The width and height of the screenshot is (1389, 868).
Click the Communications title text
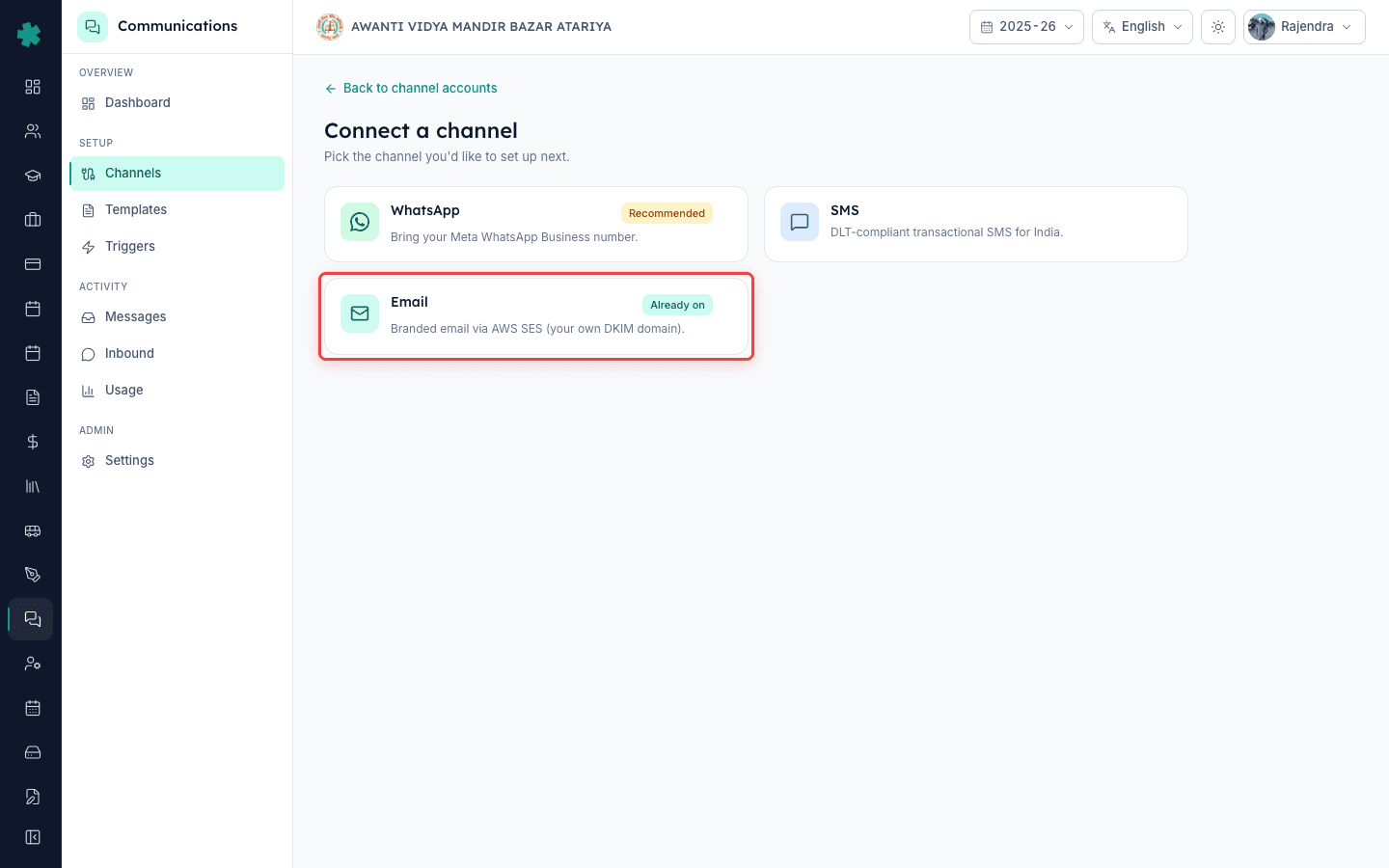pos(177,26)
